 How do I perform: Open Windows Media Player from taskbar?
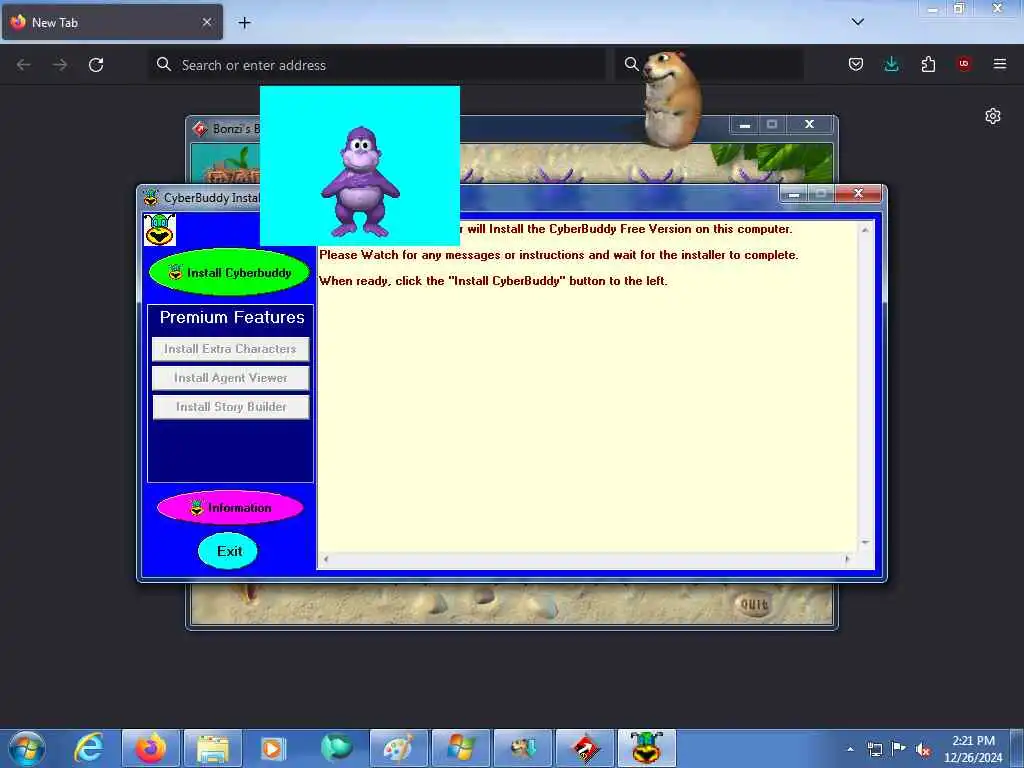(x=274, y=748)
